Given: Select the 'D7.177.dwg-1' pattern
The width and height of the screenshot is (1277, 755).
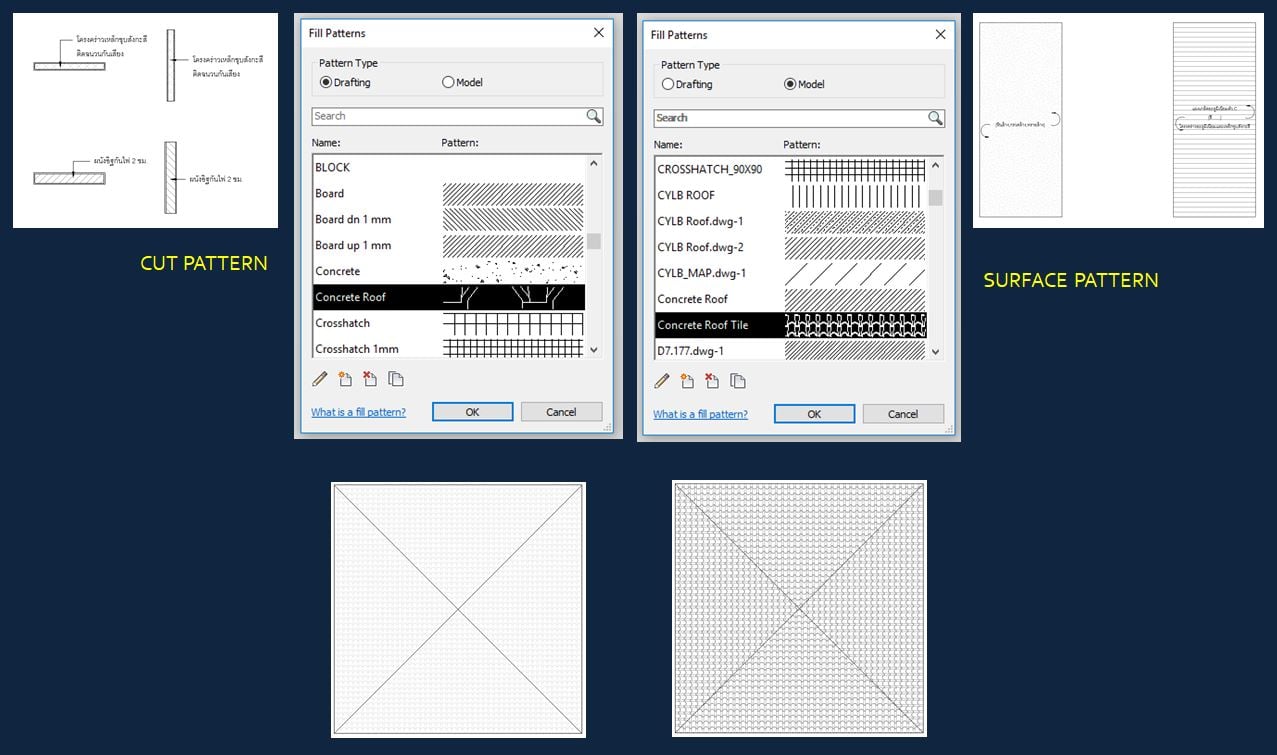Looking at the screenshot, I should 791,350.
